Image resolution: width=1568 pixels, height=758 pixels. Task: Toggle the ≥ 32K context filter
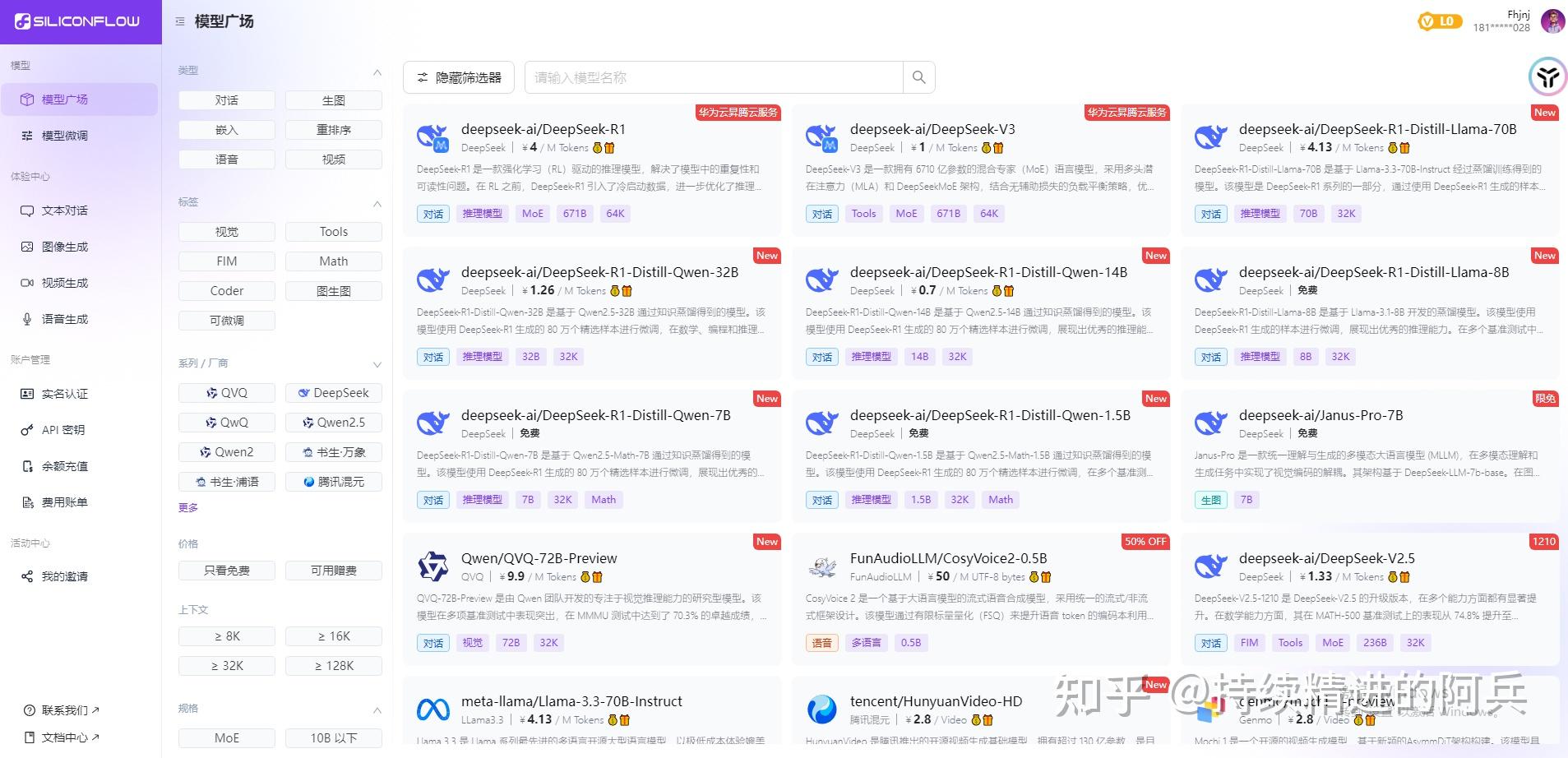[227, 666]
